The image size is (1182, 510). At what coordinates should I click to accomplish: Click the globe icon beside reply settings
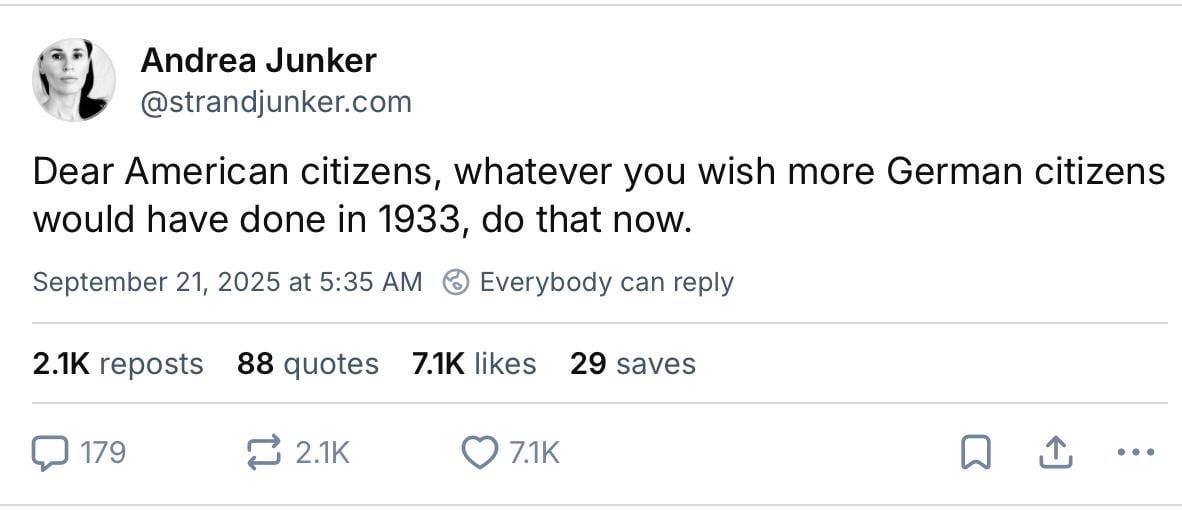(456, 282)
